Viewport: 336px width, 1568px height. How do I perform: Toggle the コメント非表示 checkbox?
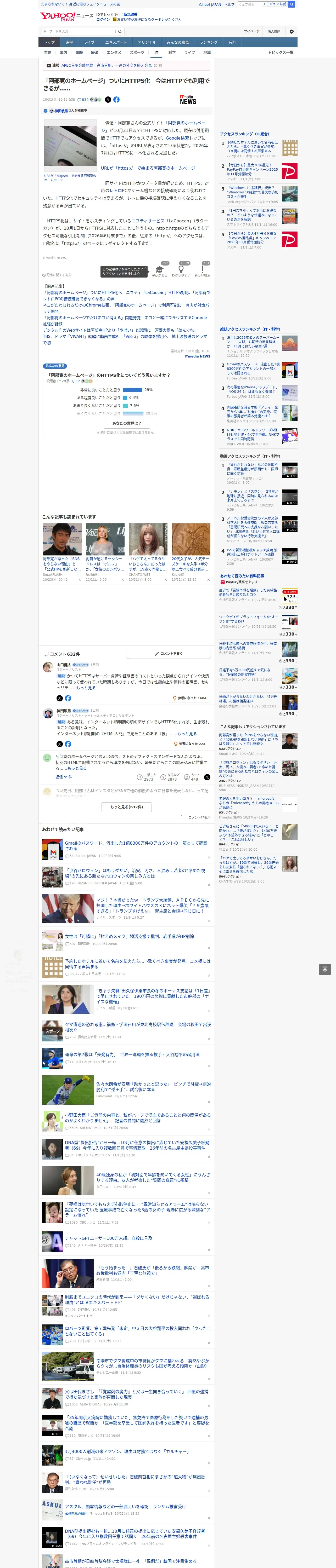[x=183, y=817]
